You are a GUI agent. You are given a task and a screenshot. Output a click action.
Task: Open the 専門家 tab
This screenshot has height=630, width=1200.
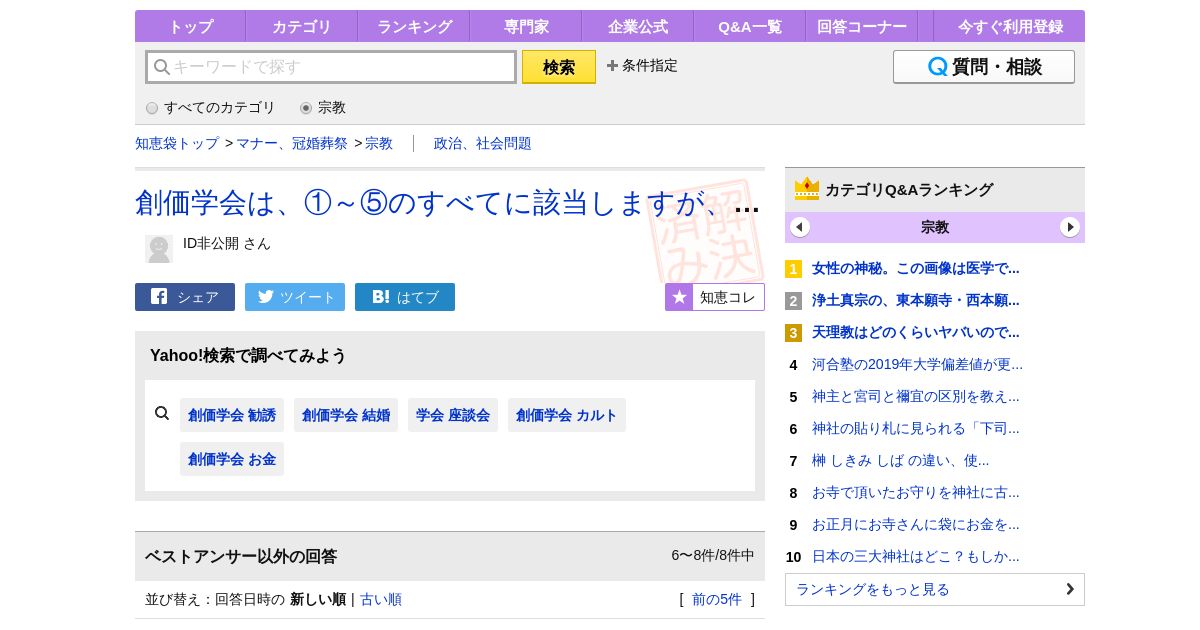click(x=526, y=27)
